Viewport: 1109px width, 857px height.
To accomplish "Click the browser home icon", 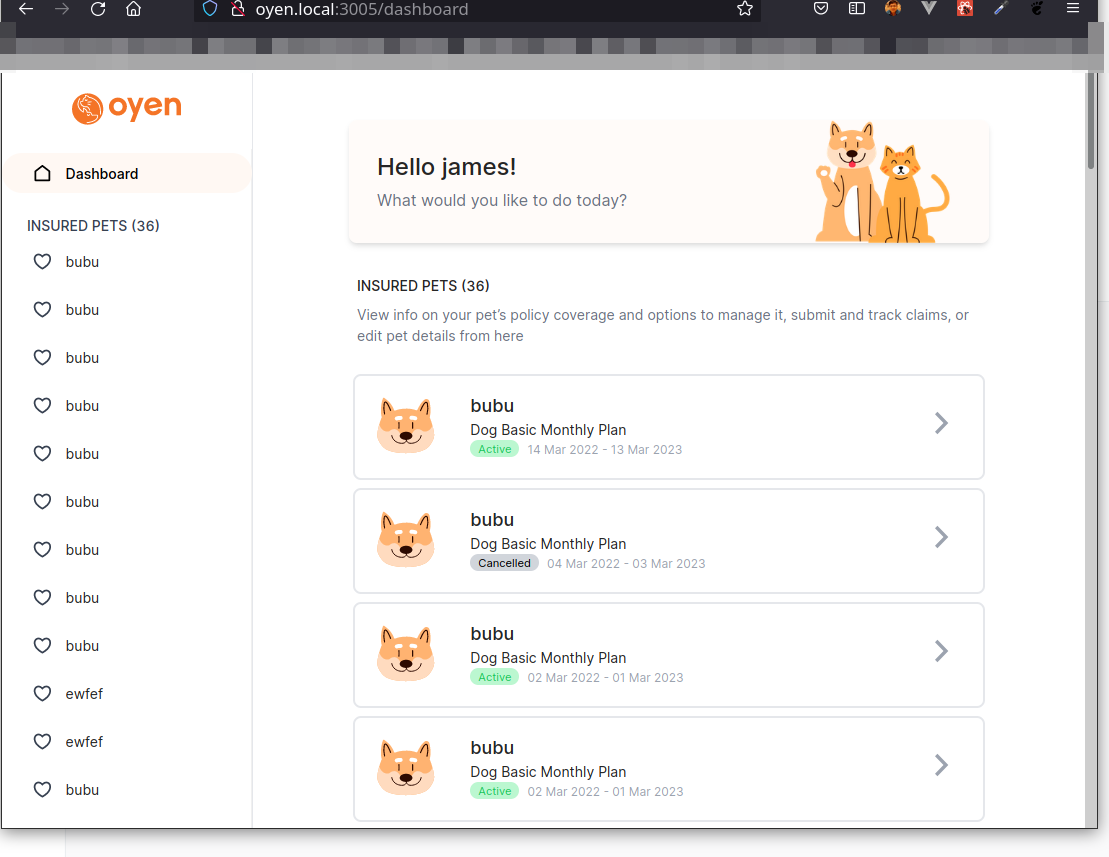I will (x=133, y=9).
